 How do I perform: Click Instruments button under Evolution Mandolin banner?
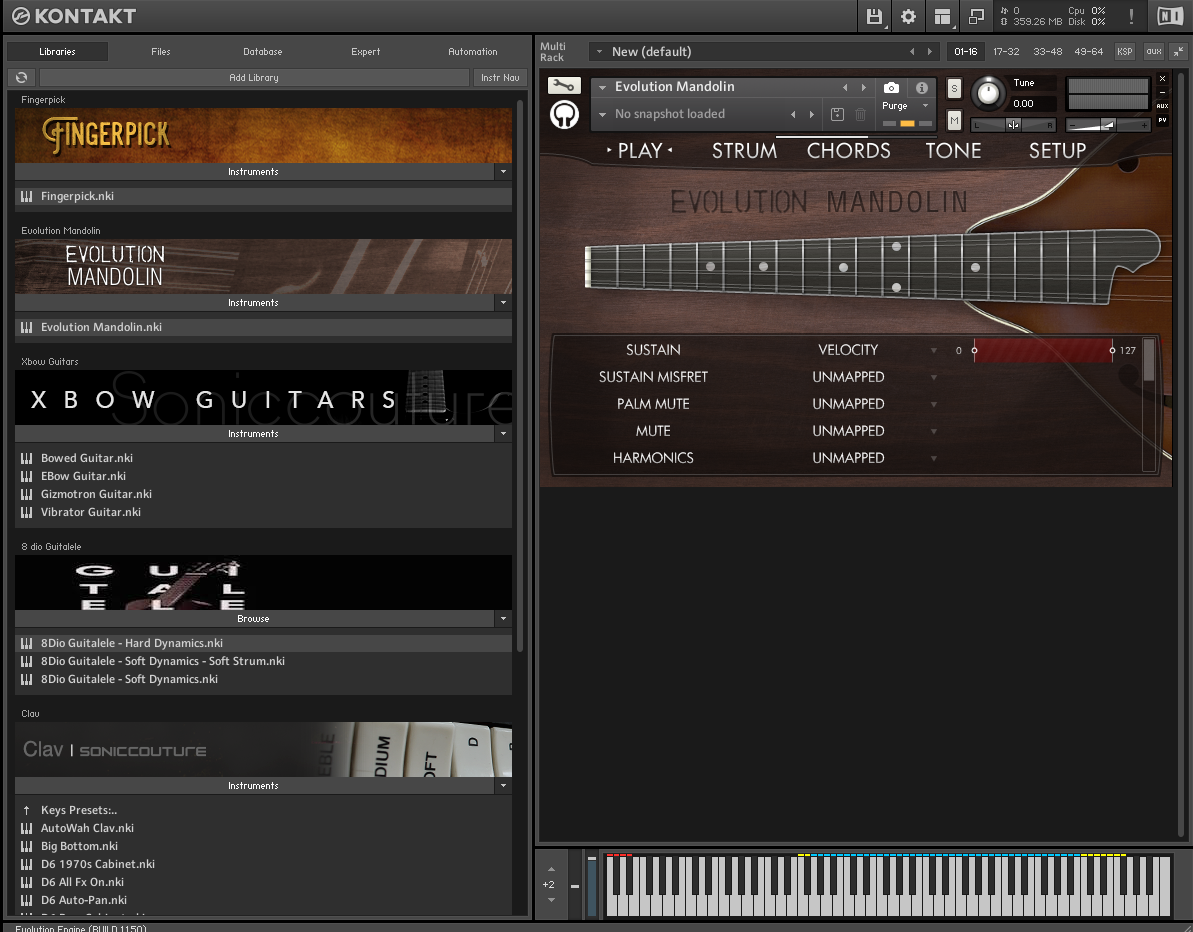(254, 303)
